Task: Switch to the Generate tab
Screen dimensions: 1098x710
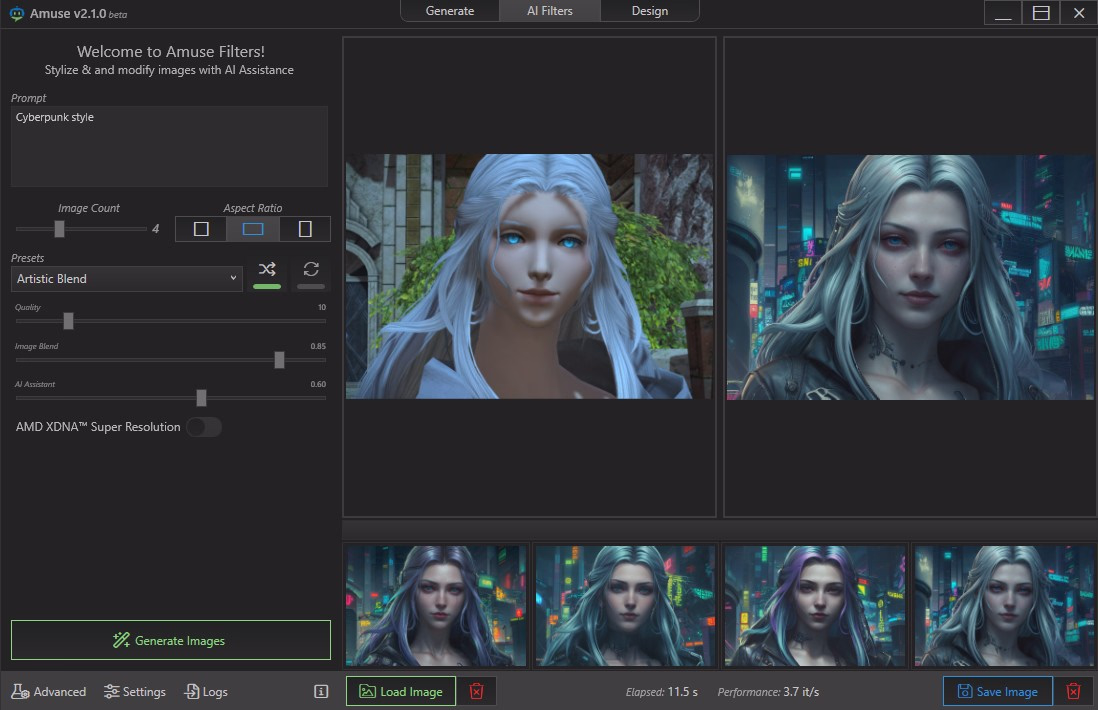Action: [x=450, y=11]
